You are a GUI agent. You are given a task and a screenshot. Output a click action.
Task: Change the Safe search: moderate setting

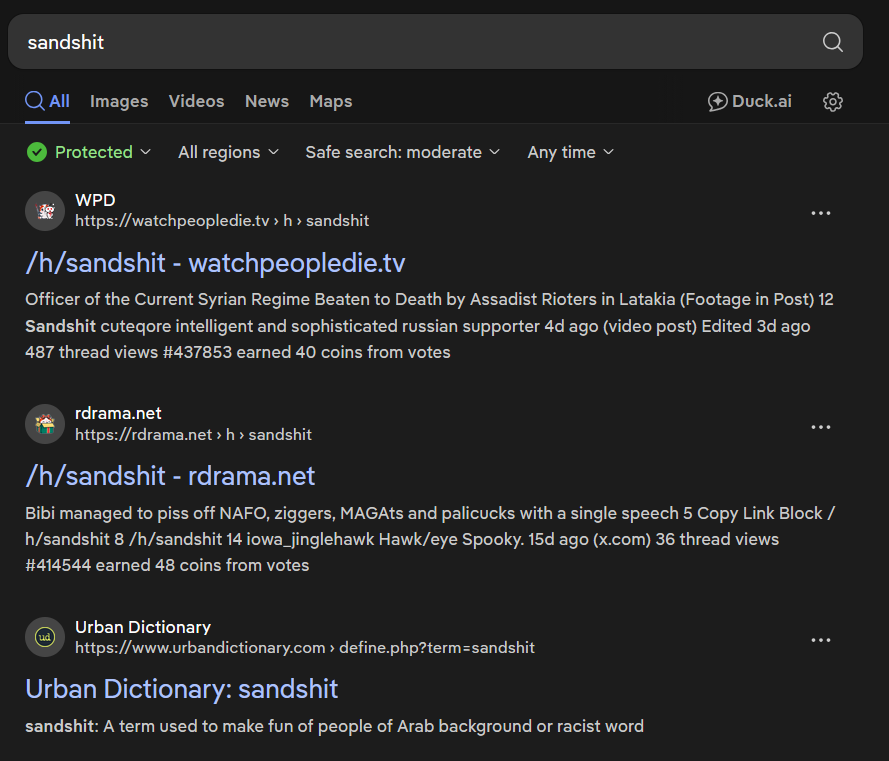[x=402, y=152]
